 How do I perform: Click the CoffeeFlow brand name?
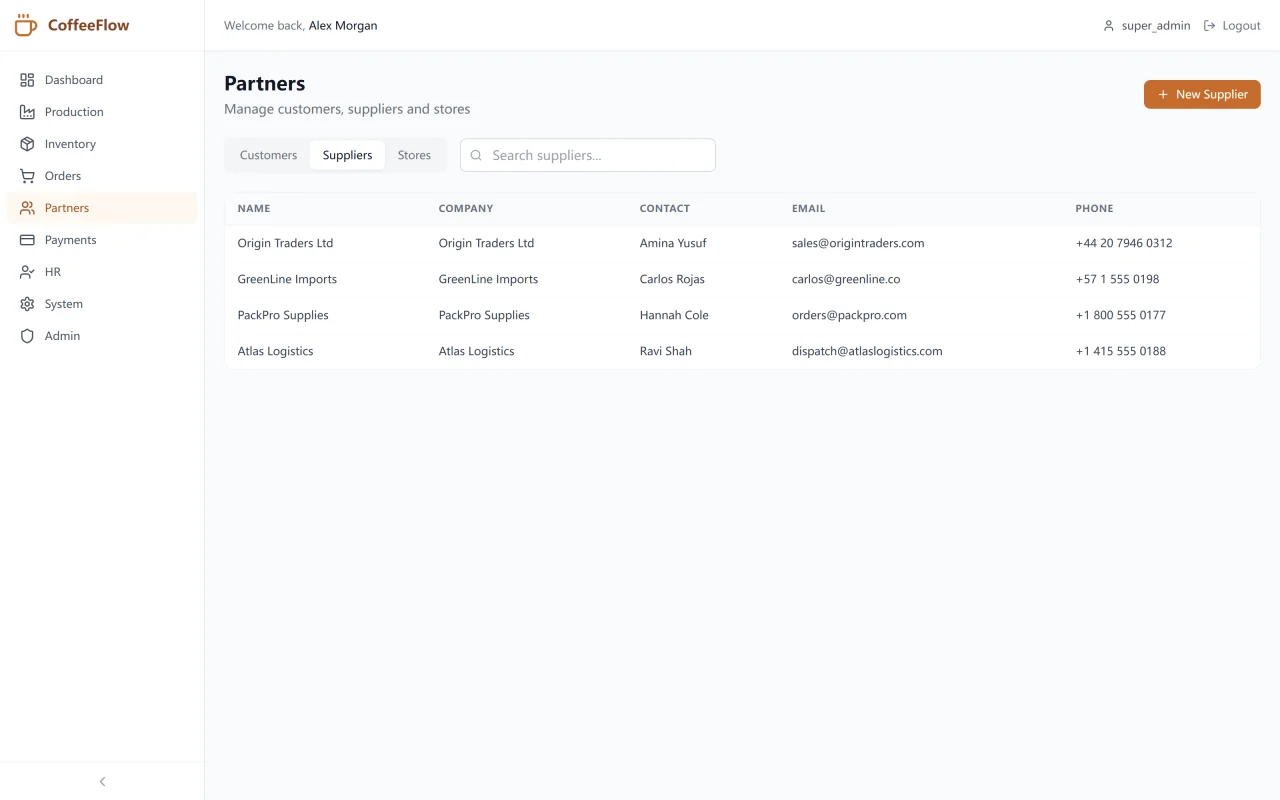point(89,25)
